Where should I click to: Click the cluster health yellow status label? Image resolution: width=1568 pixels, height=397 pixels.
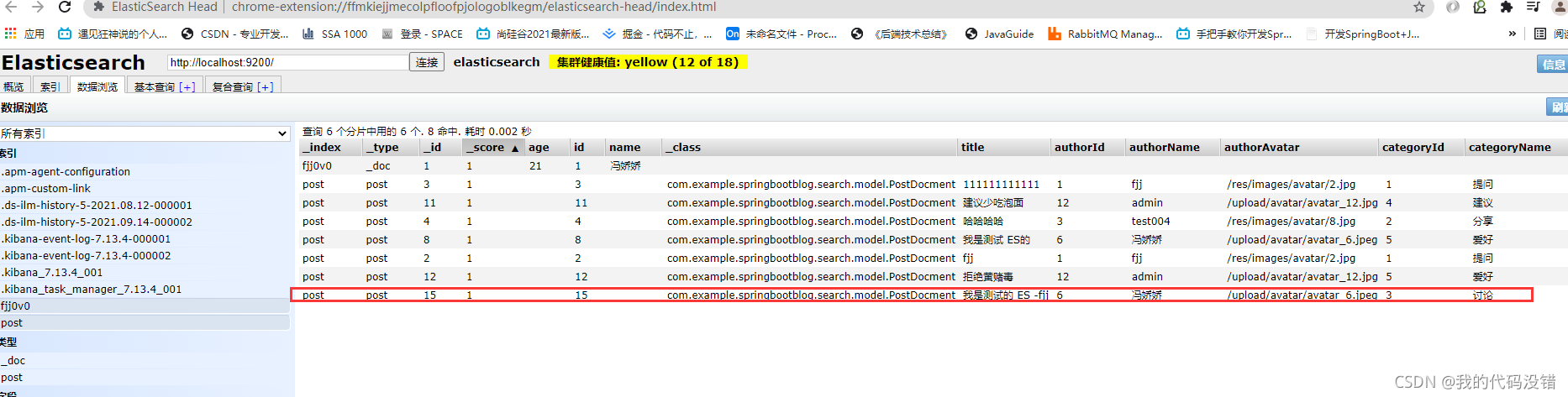[648, 62]
